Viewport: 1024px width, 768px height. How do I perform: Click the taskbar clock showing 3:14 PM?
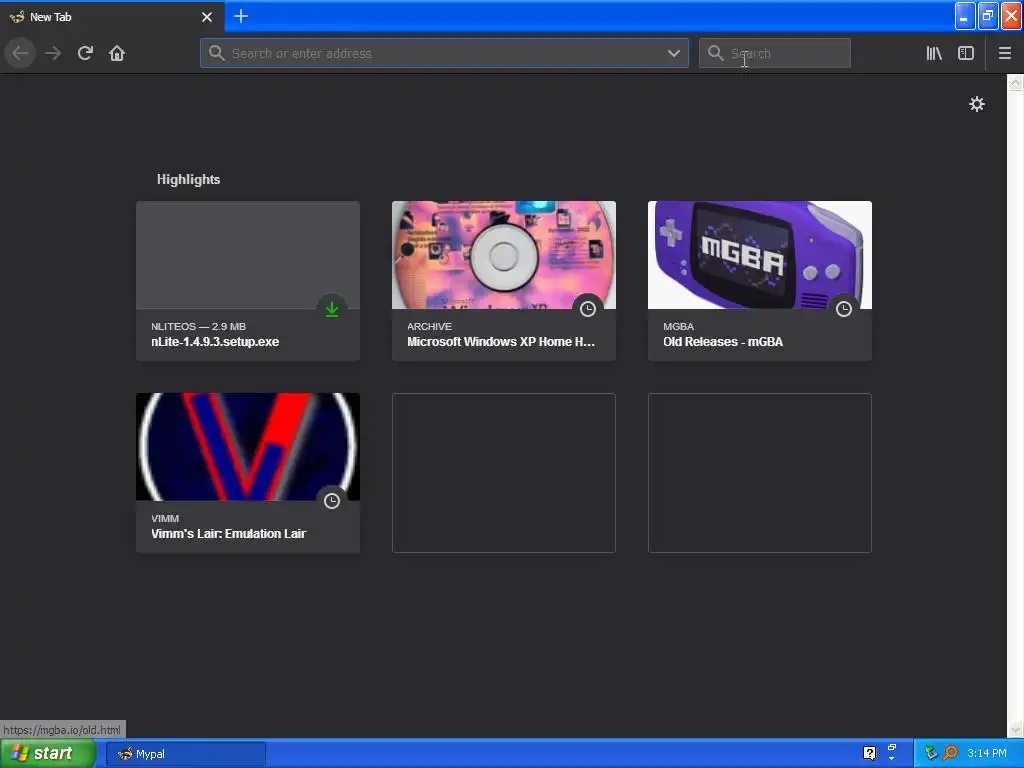tap(987, 753)
